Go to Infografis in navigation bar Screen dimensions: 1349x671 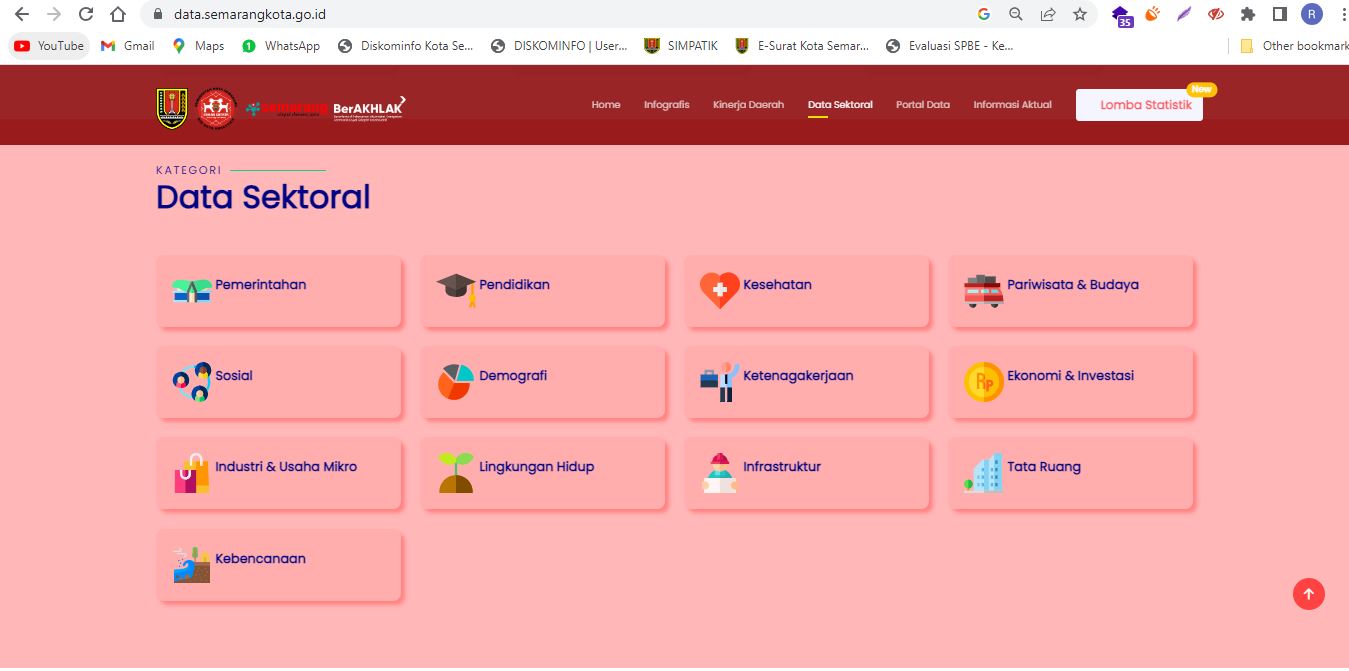click(x=666, y=105)
